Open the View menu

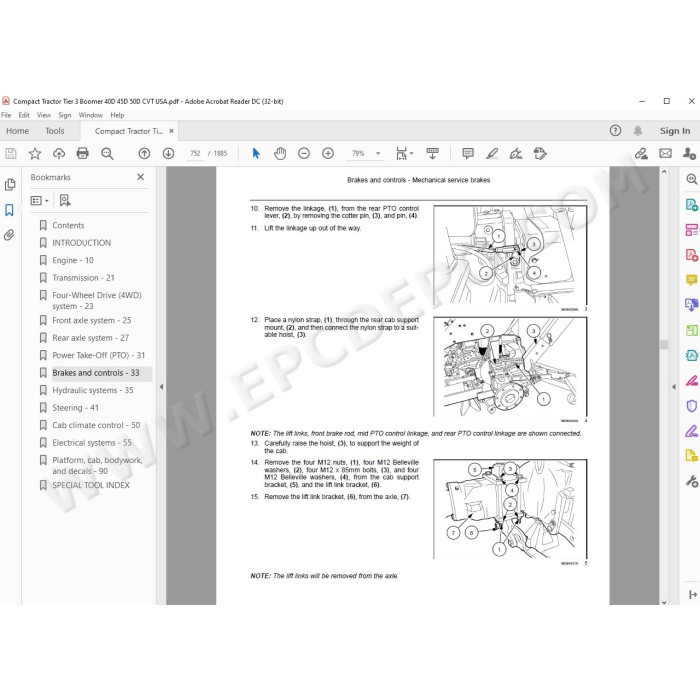click(x=44, y=115)
